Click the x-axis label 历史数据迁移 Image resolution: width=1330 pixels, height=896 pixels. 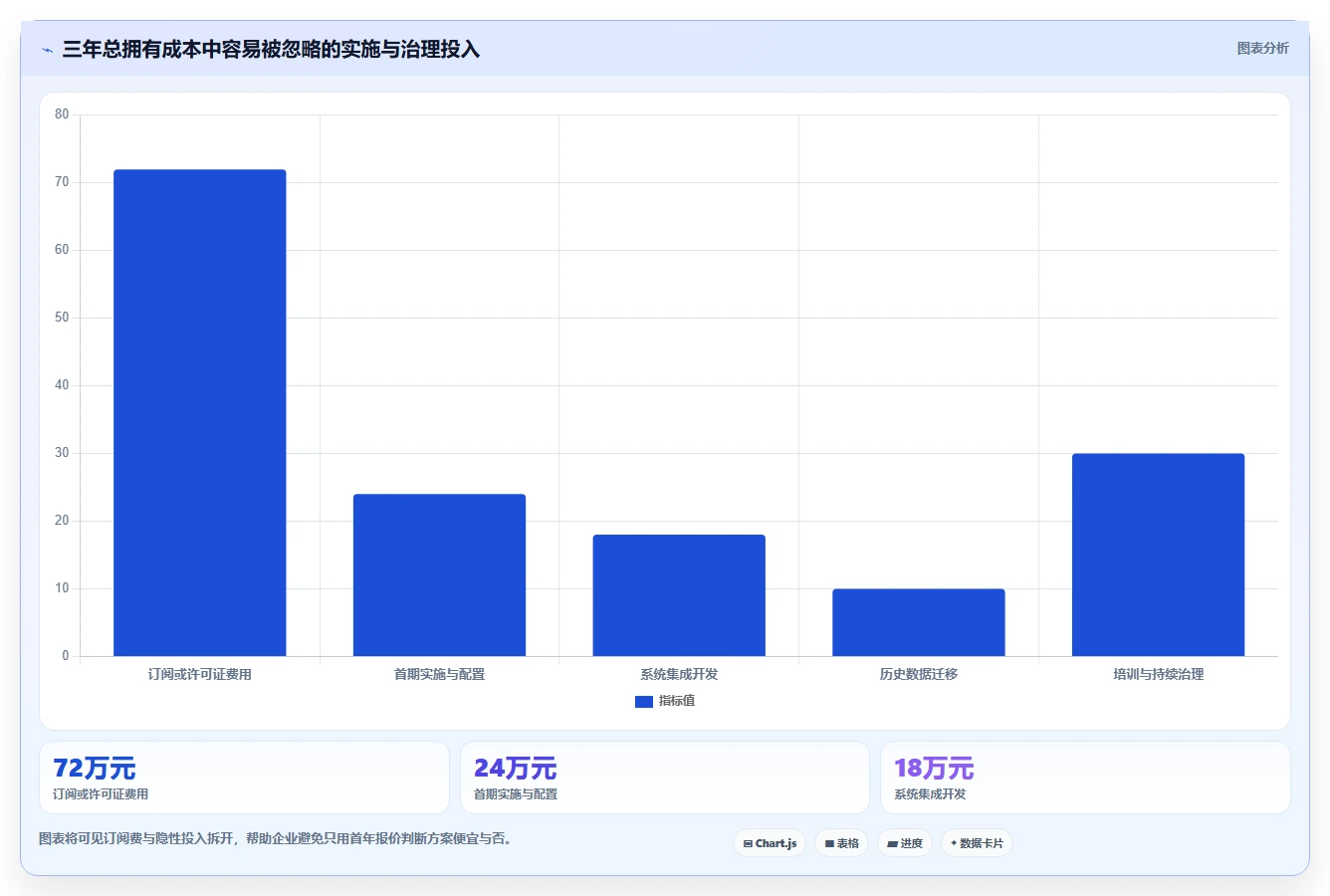919,674
